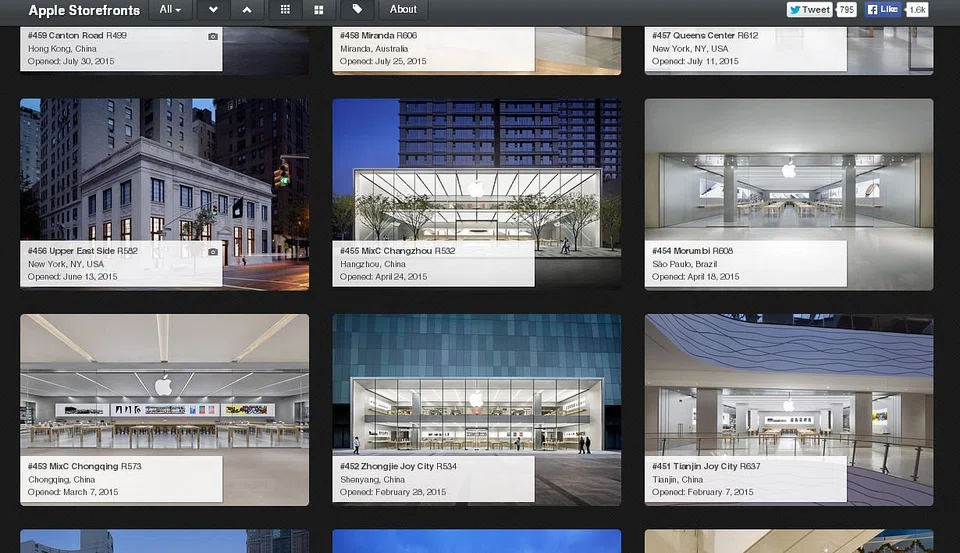Click the Apple Storefronts site title

[x=84, y=10]
